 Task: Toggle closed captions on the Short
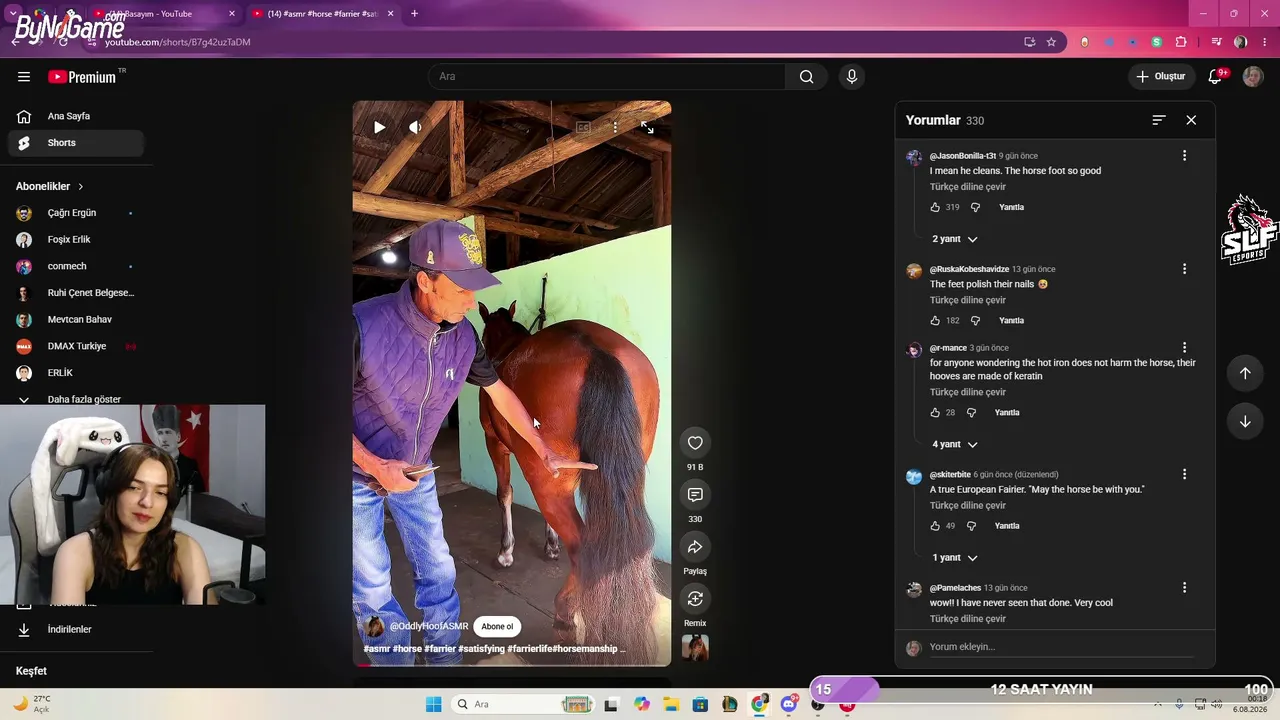click(583, 127)
